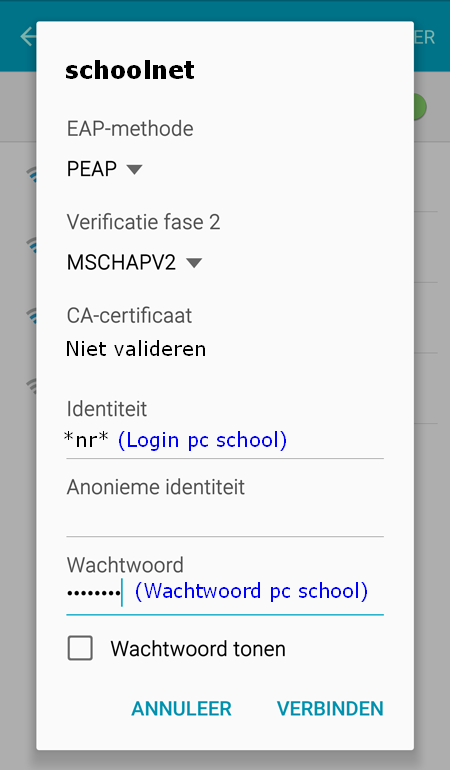Click ANNULEER to cancel
Image resolution: width=450 pixels, height=770 pixels.
click(x=181, y=709)
